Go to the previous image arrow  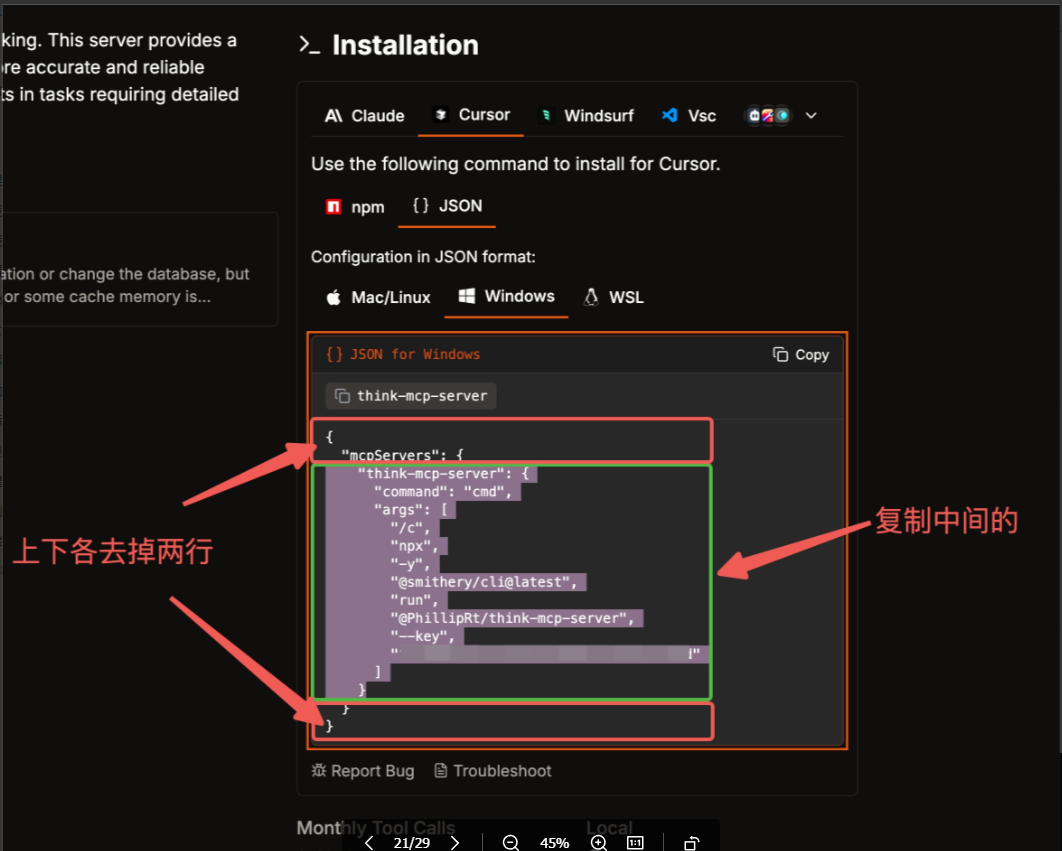tap(369, 843)
